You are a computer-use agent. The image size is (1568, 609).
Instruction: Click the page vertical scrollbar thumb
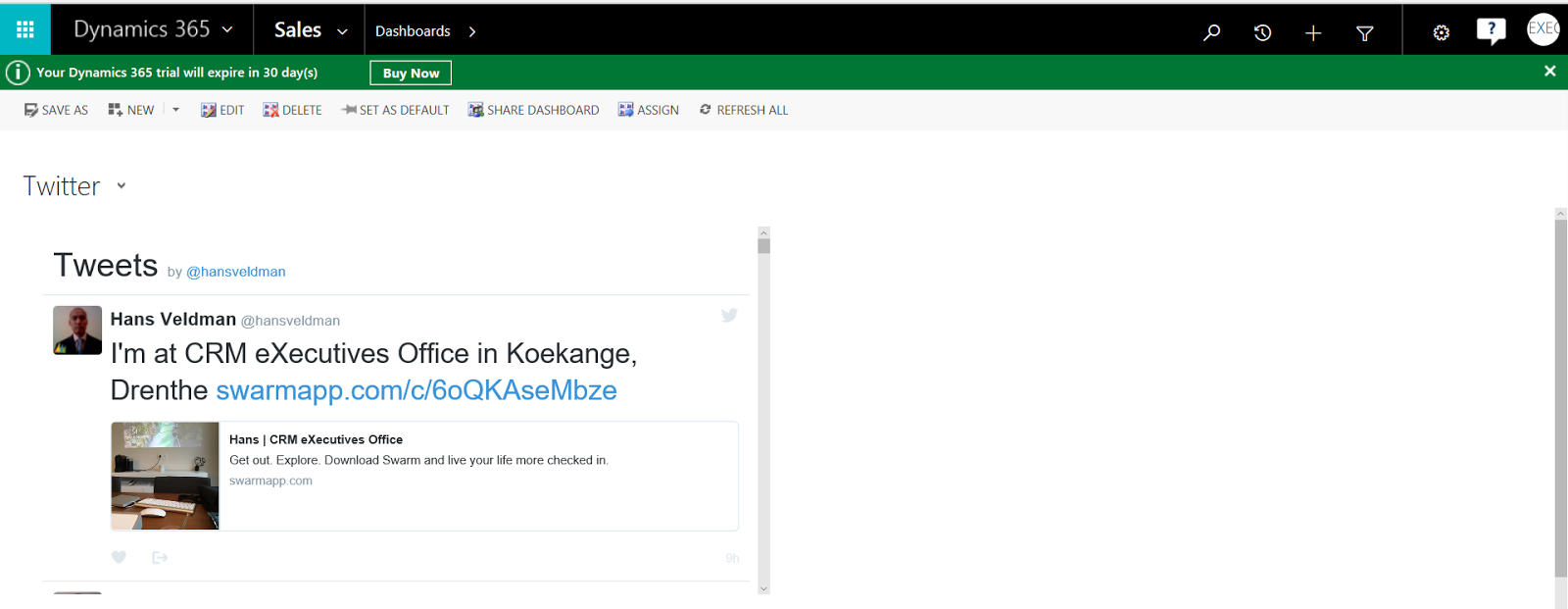(1560, 398)
